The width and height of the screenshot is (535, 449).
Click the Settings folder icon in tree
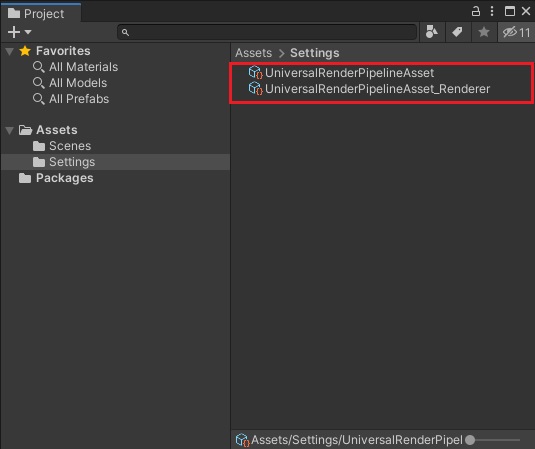coord(39,162)
